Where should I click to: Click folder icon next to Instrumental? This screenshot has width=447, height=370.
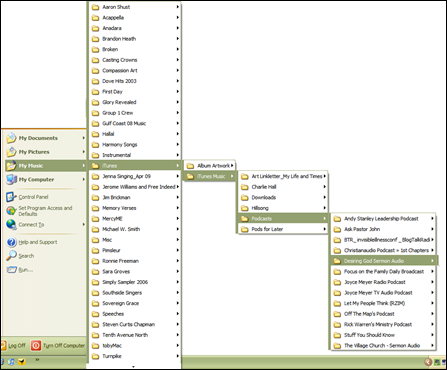pyautogui.click(x=96, y=155)
